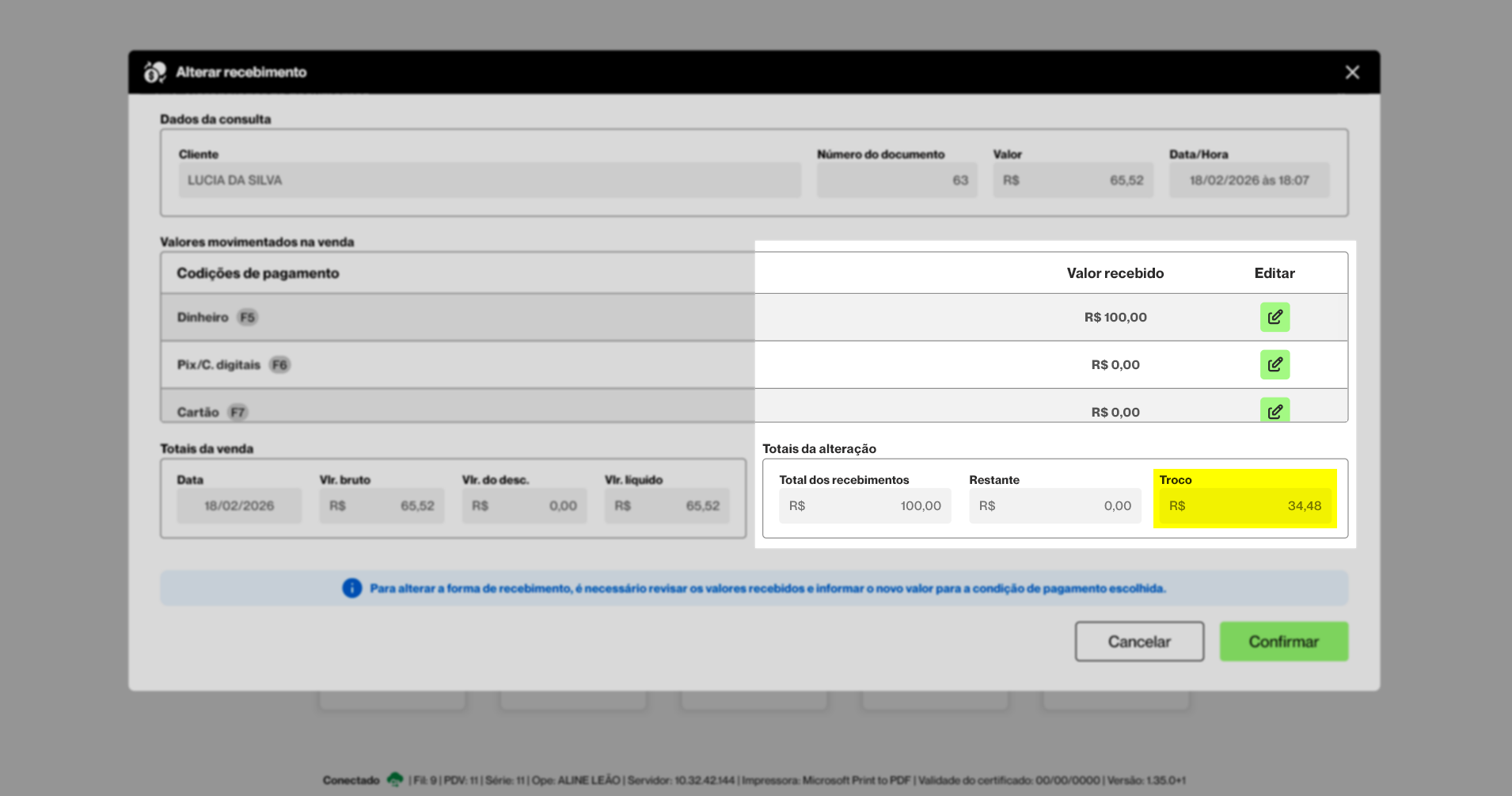Edit the Pix/C. digitais received value
Image resolution: width=1512 pixels, height=796 pixels.
tap(1275, 364)
